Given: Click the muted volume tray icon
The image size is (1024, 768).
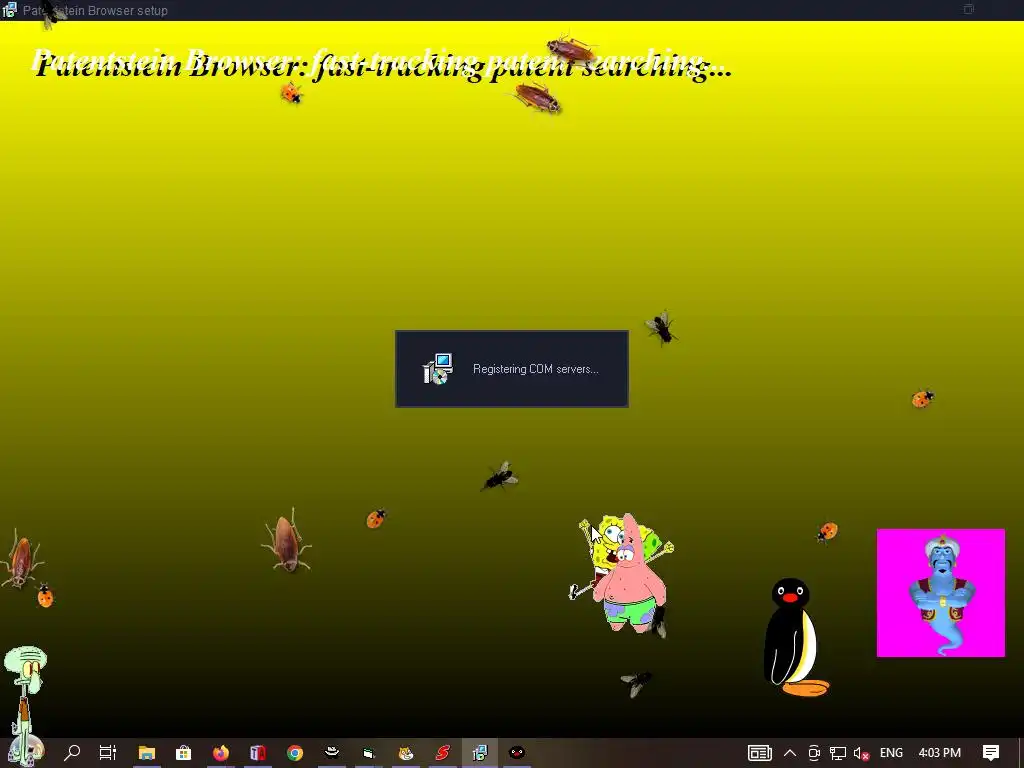Looking at the screenshot, I should pyautogui.click(x=861, y=753).
